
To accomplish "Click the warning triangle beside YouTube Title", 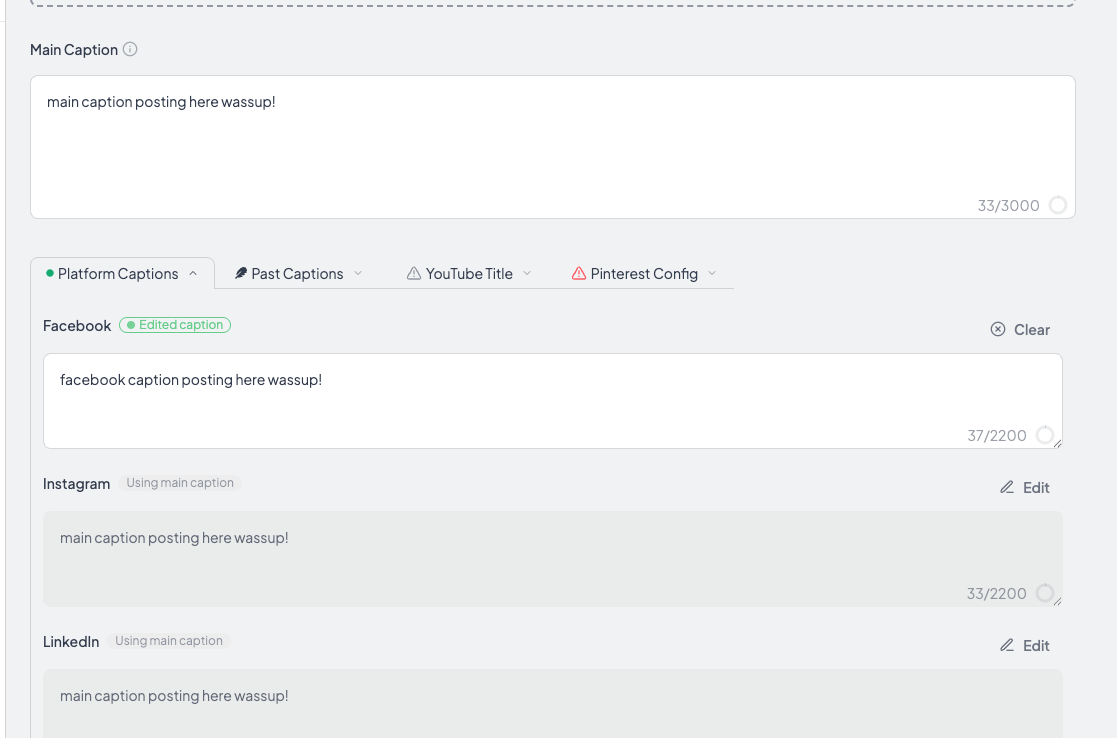I will 414,274.
